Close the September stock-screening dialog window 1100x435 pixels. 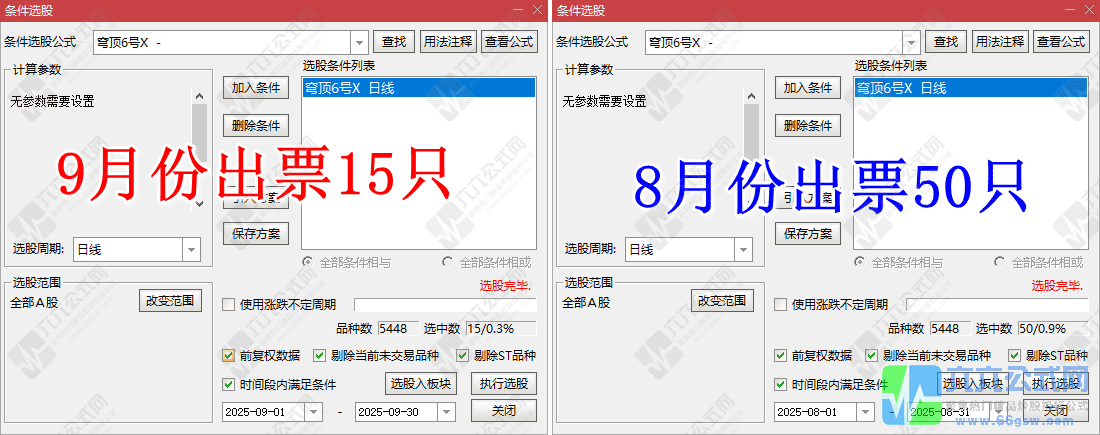538,9
